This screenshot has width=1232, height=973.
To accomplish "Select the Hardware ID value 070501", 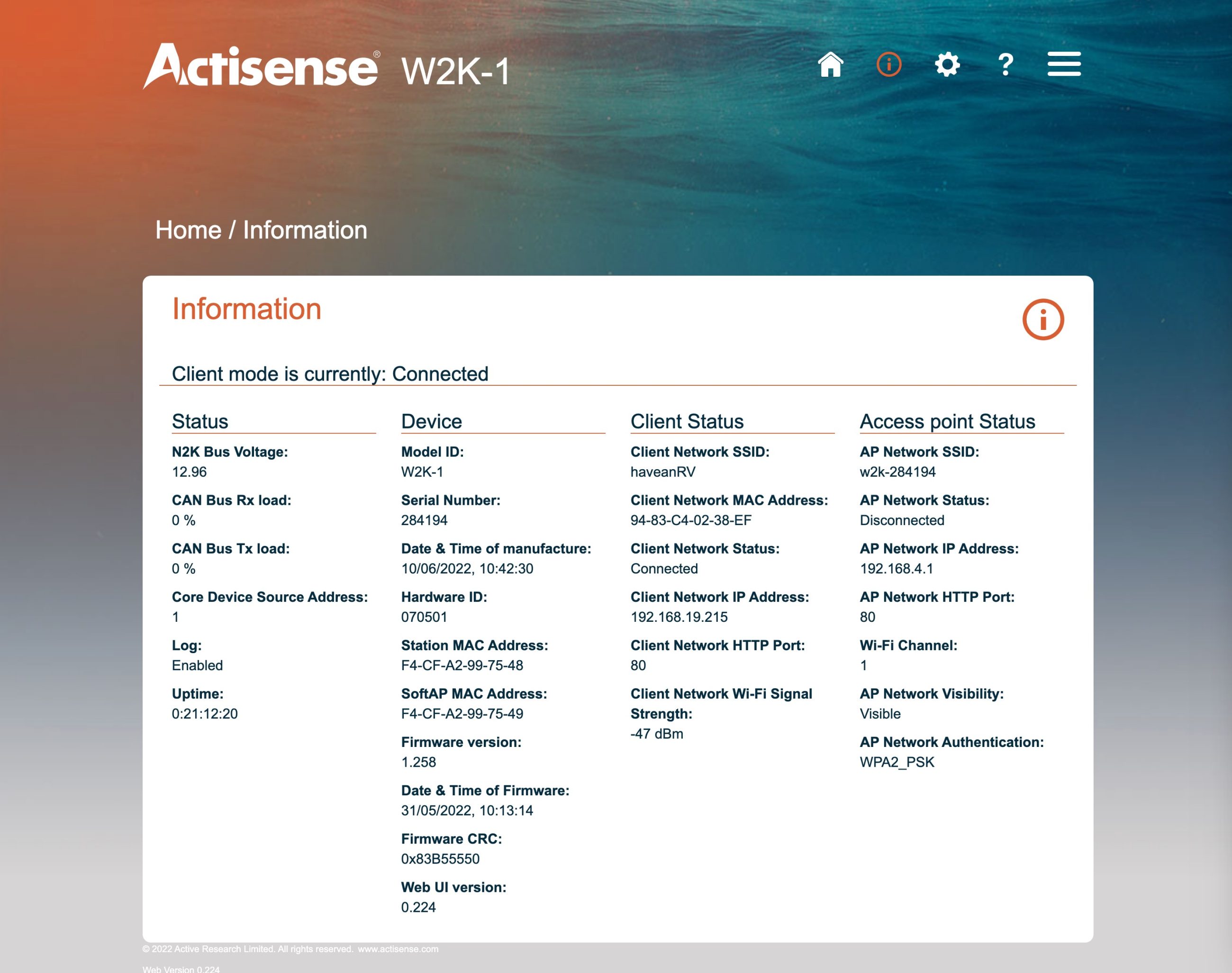I will tap(424, 617).
